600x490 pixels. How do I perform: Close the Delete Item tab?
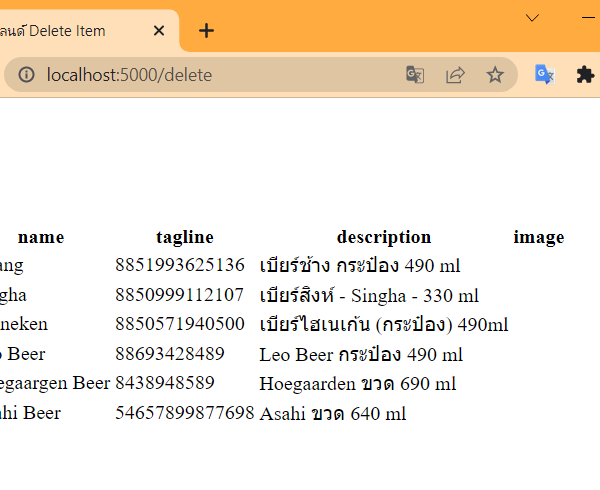159,30
